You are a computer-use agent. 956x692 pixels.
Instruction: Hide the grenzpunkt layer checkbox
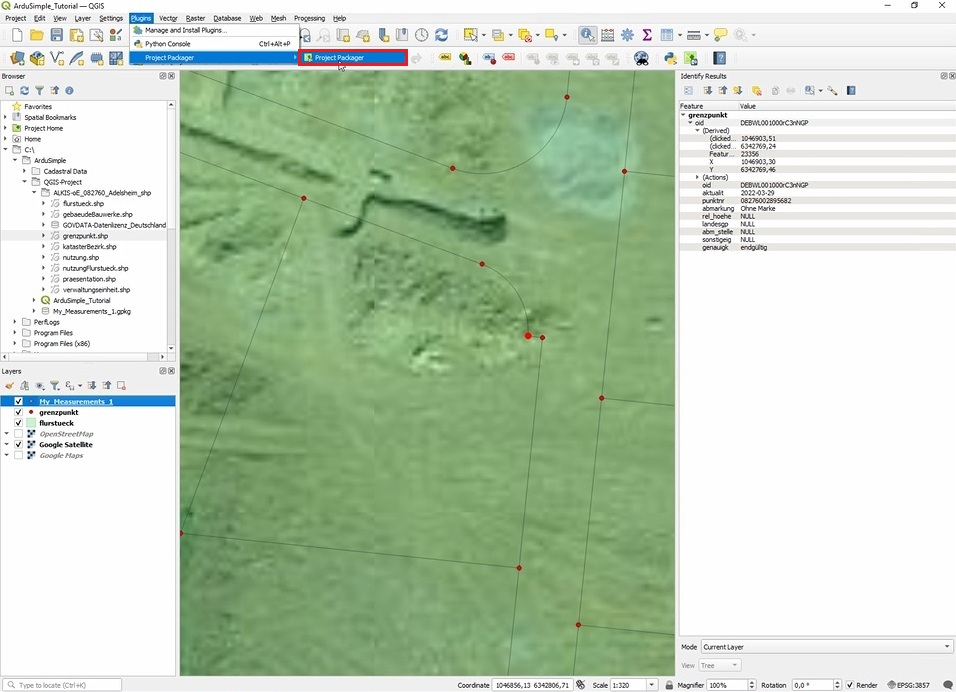point(18,412)
